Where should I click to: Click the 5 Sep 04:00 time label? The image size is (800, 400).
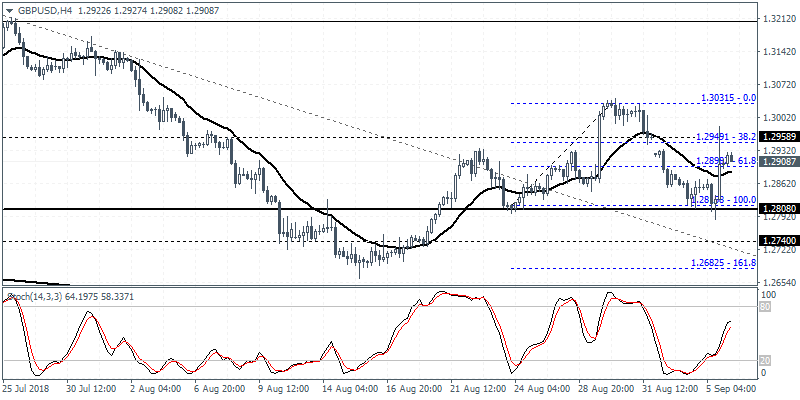733,389
